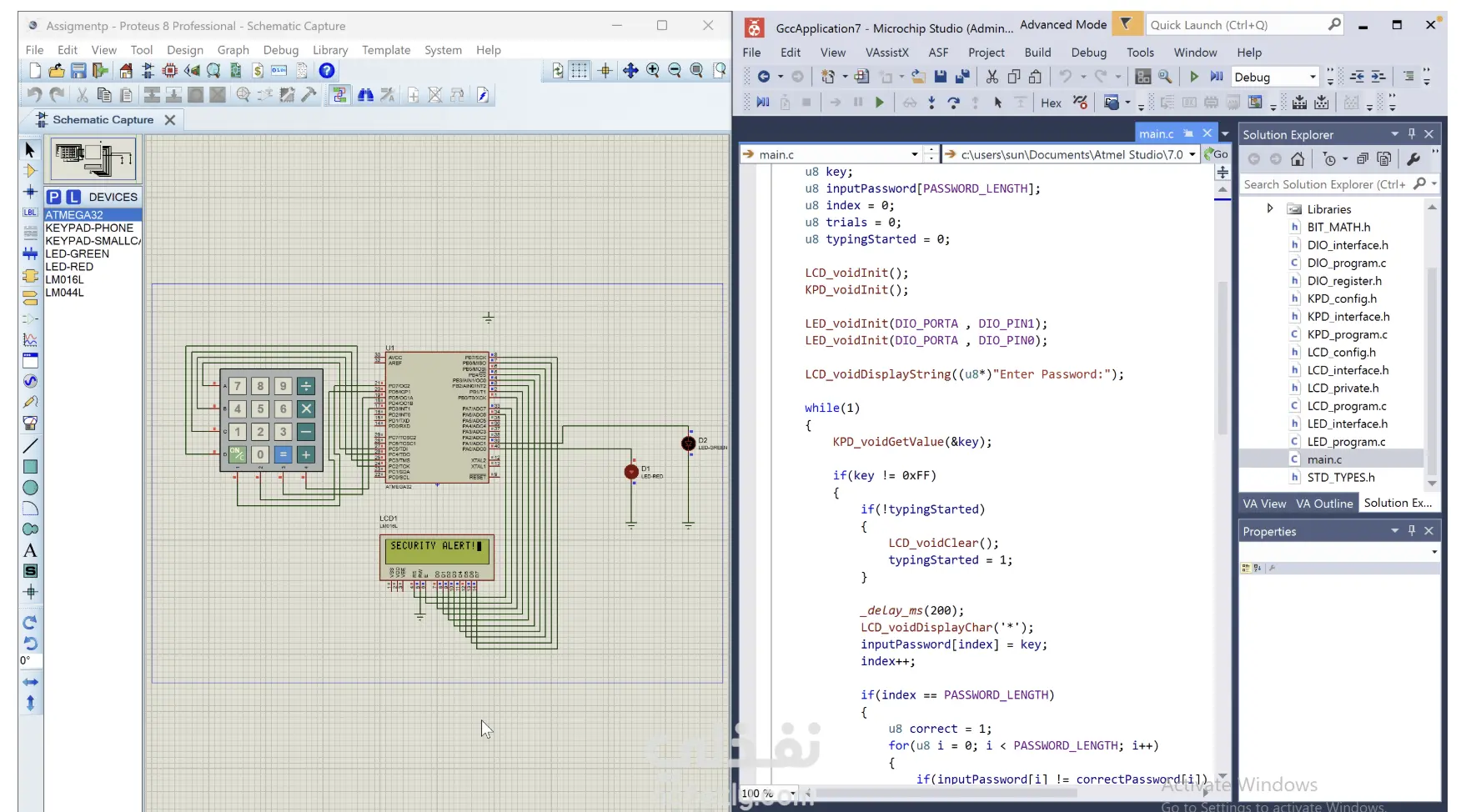Open the Solution Explorer Properties wrench
Image resolution: width=1466 pixels, height=812 pixels.
pyautogui.click(x=1413, y=159)
